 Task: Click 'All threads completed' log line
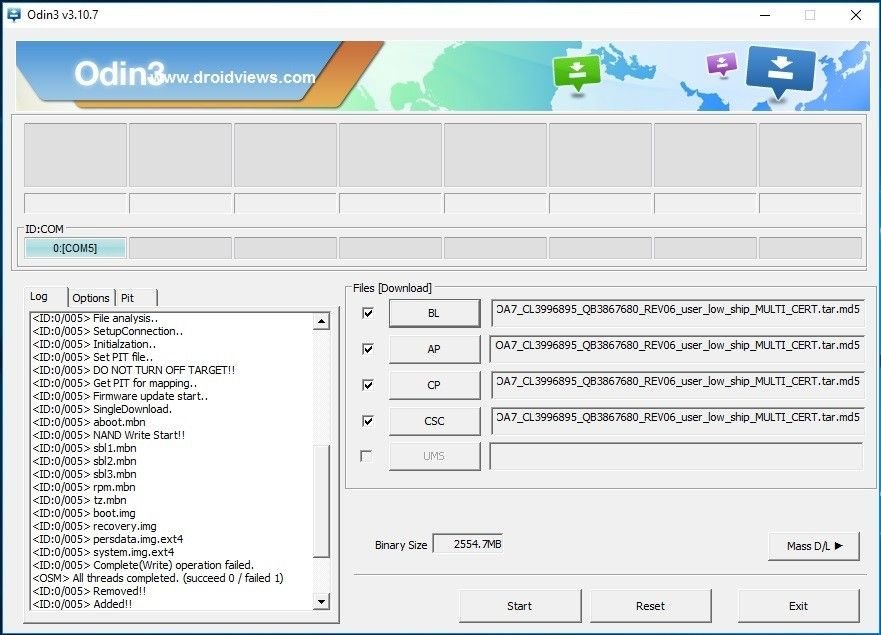point(158,578)
